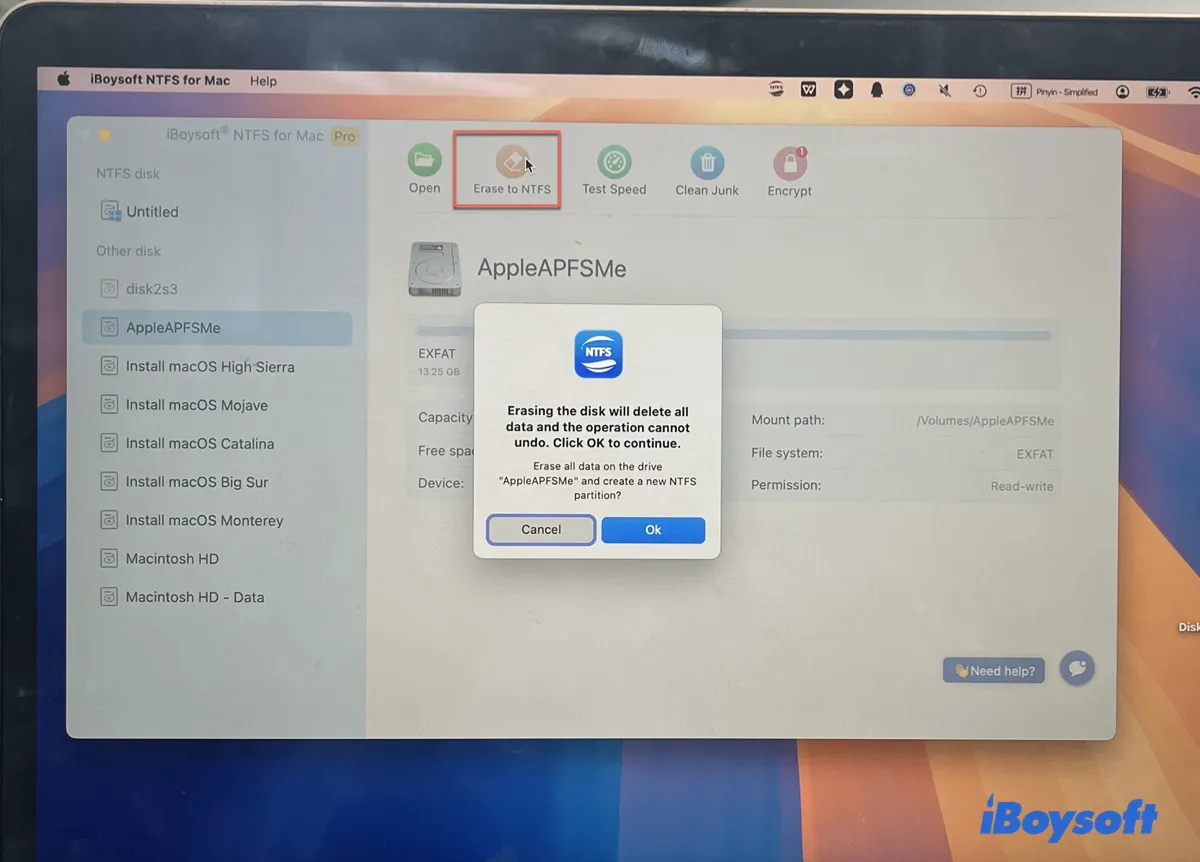Click the sparkle star menu bar icon

click(x=843, y=90)
